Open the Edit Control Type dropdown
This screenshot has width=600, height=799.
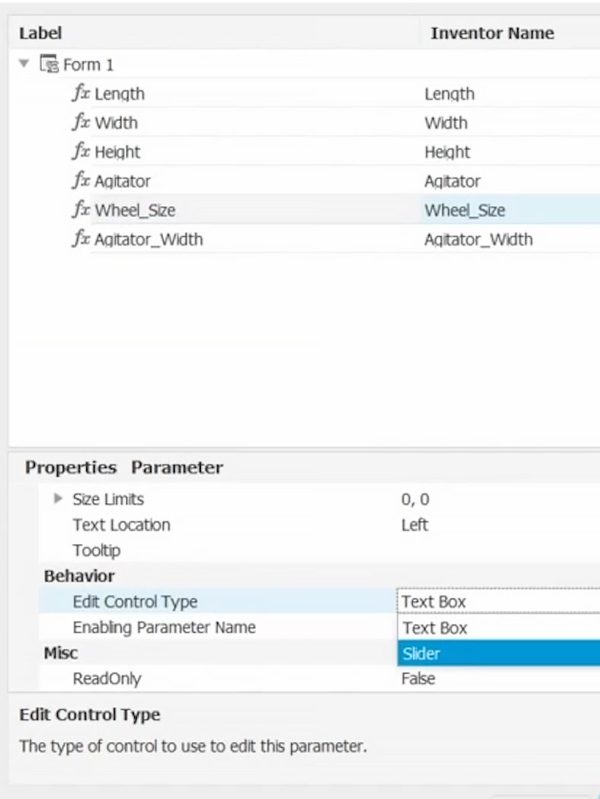tap(497, 602)
